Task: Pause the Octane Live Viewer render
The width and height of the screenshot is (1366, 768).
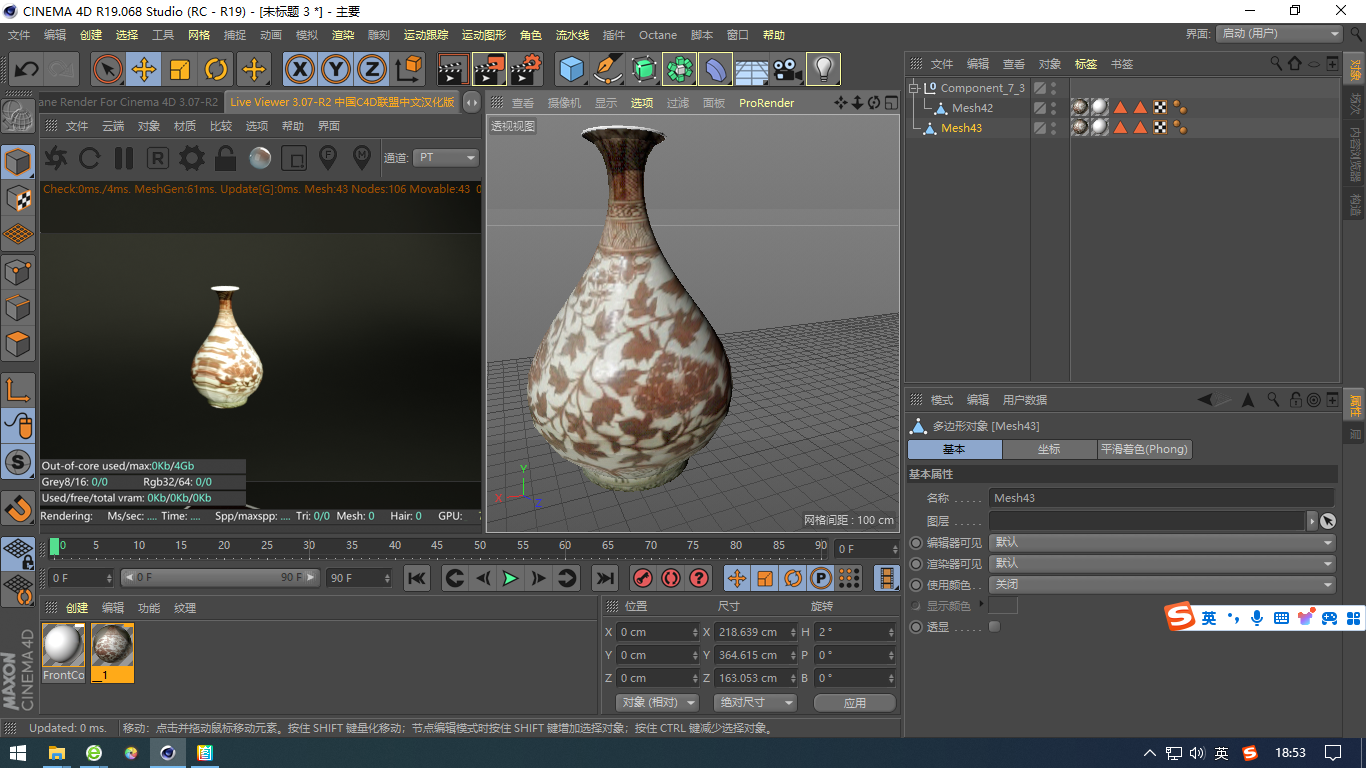Action: pos(124,158)
